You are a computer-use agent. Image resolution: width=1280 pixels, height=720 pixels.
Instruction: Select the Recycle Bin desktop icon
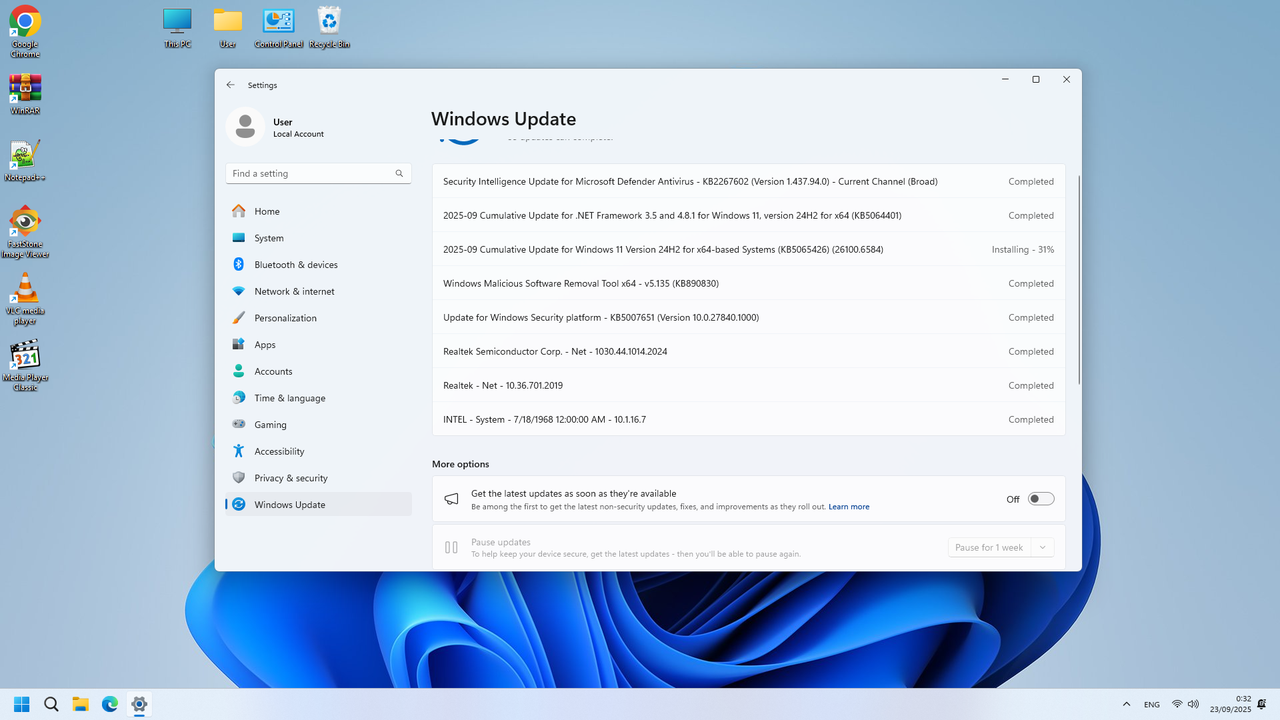pos(329,28)
